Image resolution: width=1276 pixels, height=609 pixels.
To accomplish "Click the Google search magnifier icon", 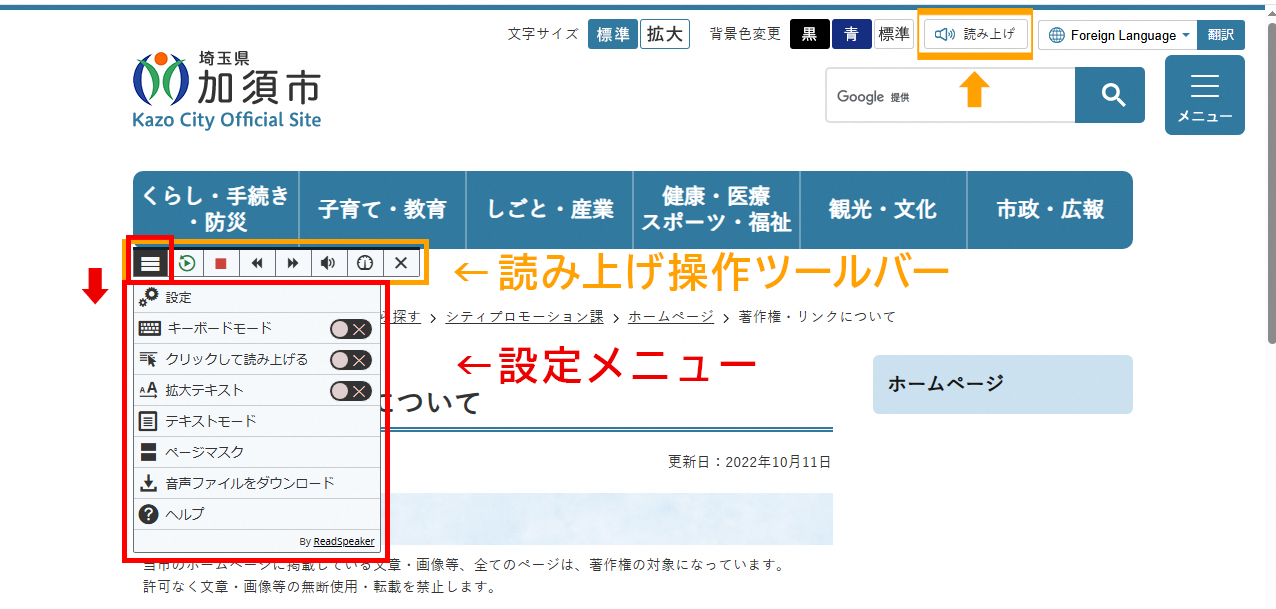I will pyautogui.click(x=1109, y=94).
